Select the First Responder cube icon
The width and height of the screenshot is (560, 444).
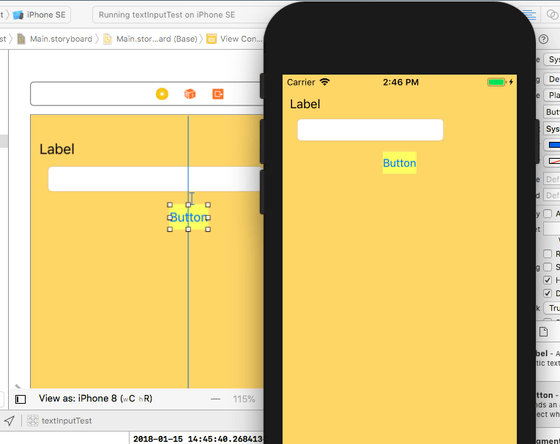190,94
